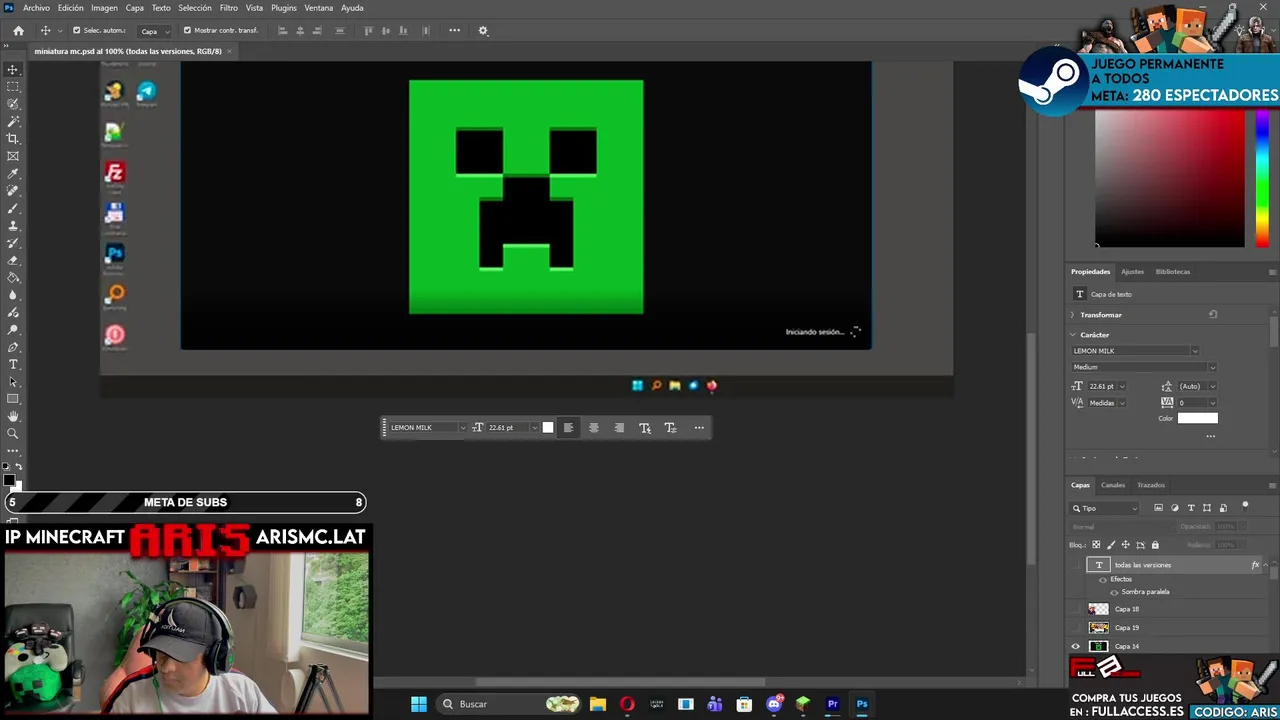1280x720 pixels.
Task: Select the Zoom magnifier tool
Action: point(13,434)
